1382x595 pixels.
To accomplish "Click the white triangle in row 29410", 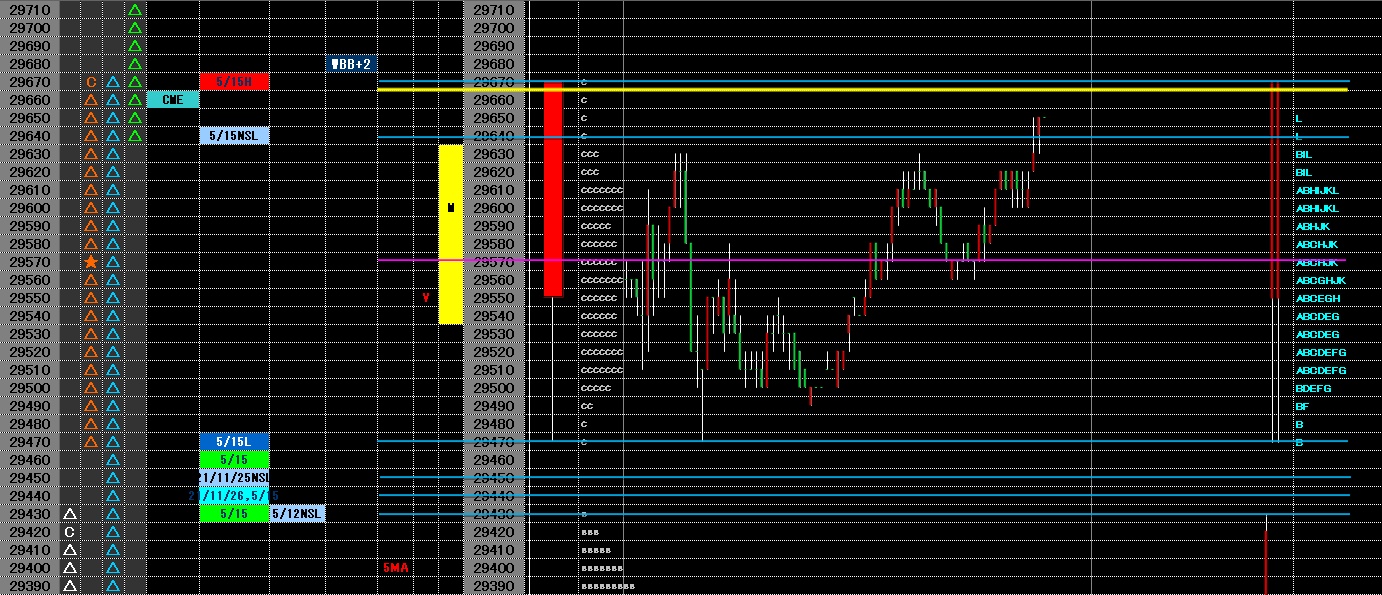I will click(69, 550).
